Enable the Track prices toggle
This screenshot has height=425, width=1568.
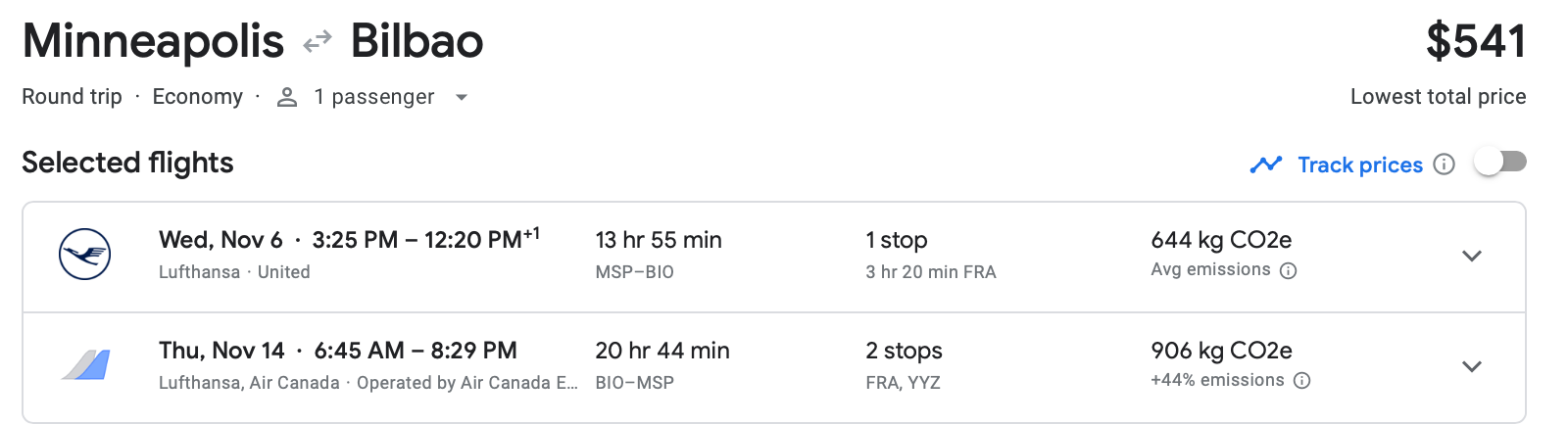click(x=1500, y=162)
